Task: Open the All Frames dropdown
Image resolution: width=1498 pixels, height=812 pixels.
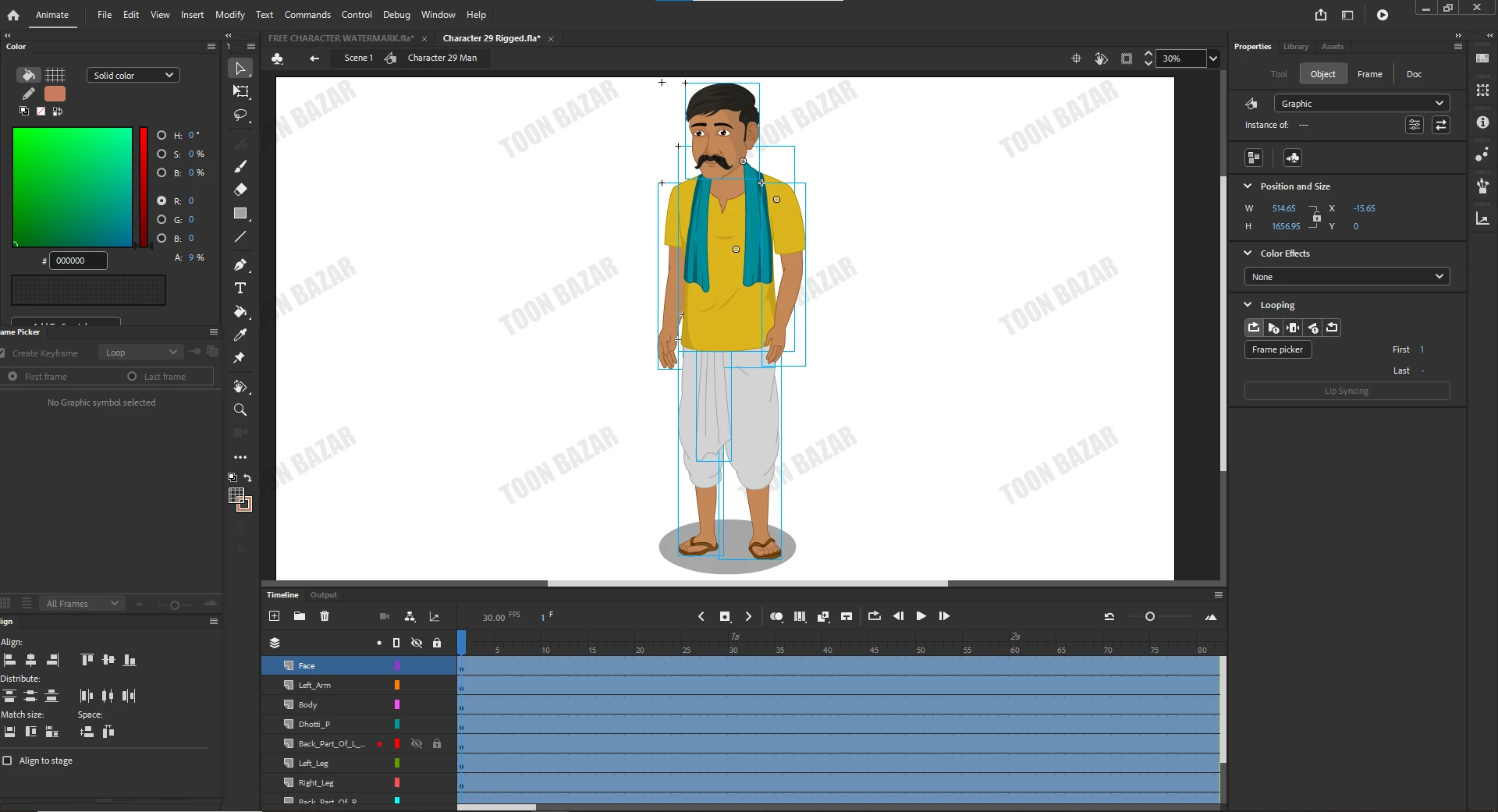Action: [81, 604]
